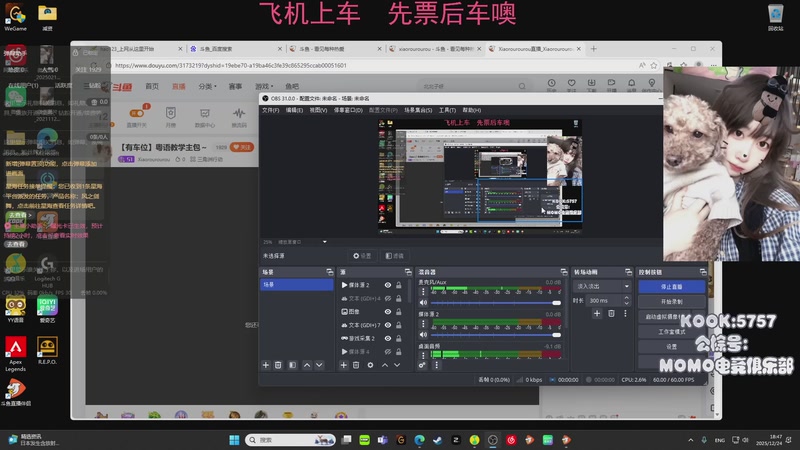Open Windows Start menu button
This screenshot has height=450, width=800.
(x=234, y=440)
